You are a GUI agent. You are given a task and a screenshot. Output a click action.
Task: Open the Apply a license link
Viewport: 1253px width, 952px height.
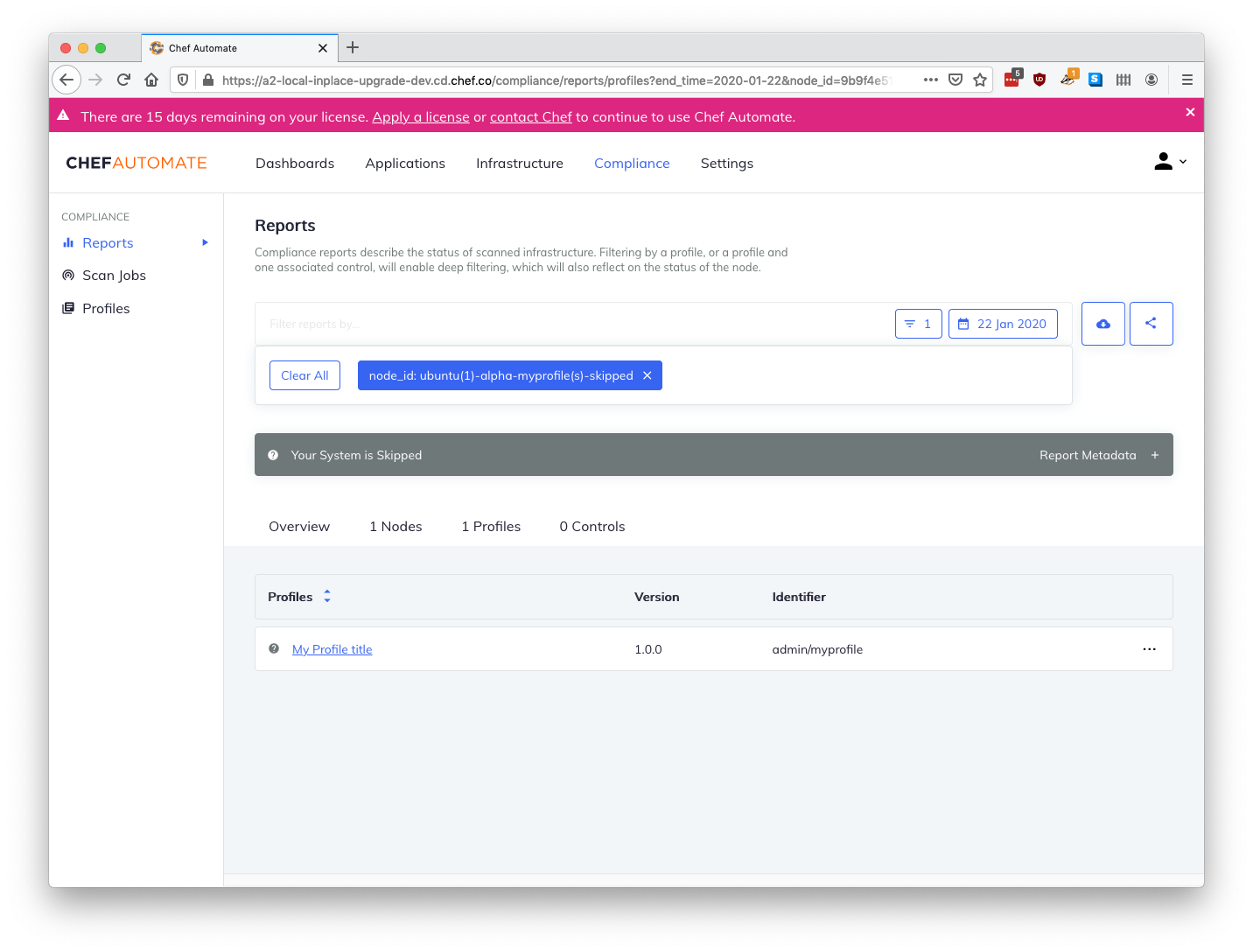[421, 115]
